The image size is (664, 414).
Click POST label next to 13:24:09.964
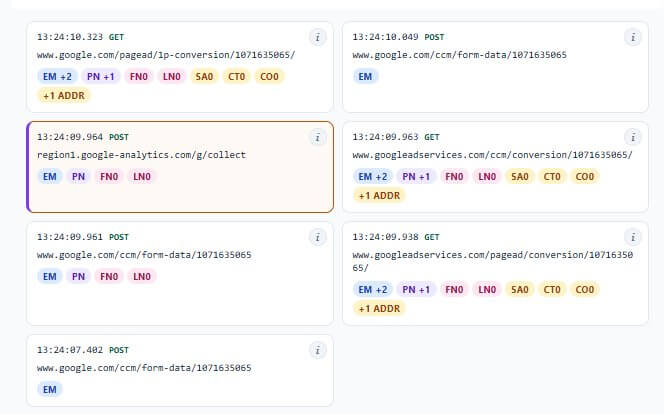[x=119, y=137]
